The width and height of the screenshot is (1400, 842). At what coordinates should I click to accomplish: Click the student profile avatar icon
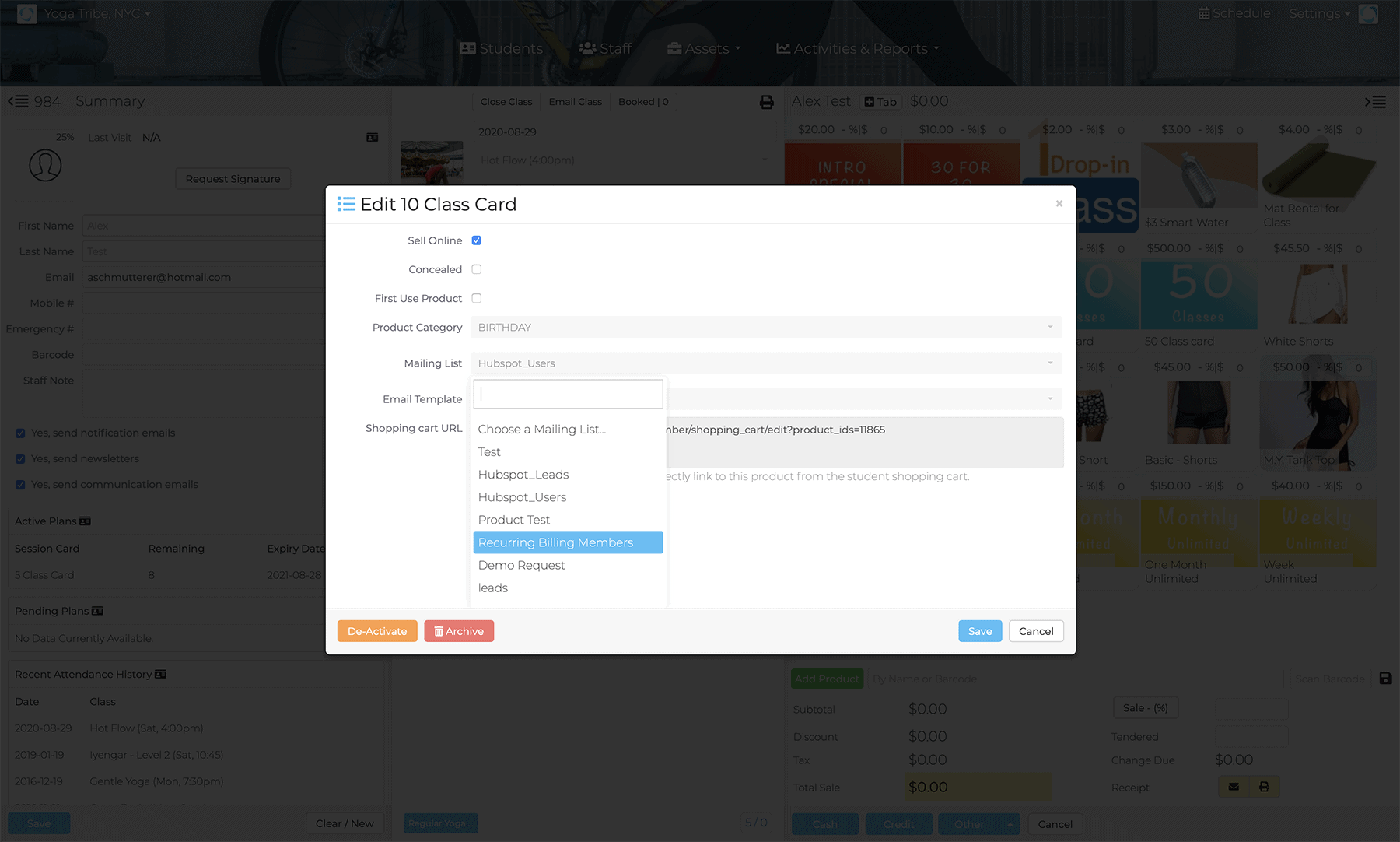click(x=45, y=166)
